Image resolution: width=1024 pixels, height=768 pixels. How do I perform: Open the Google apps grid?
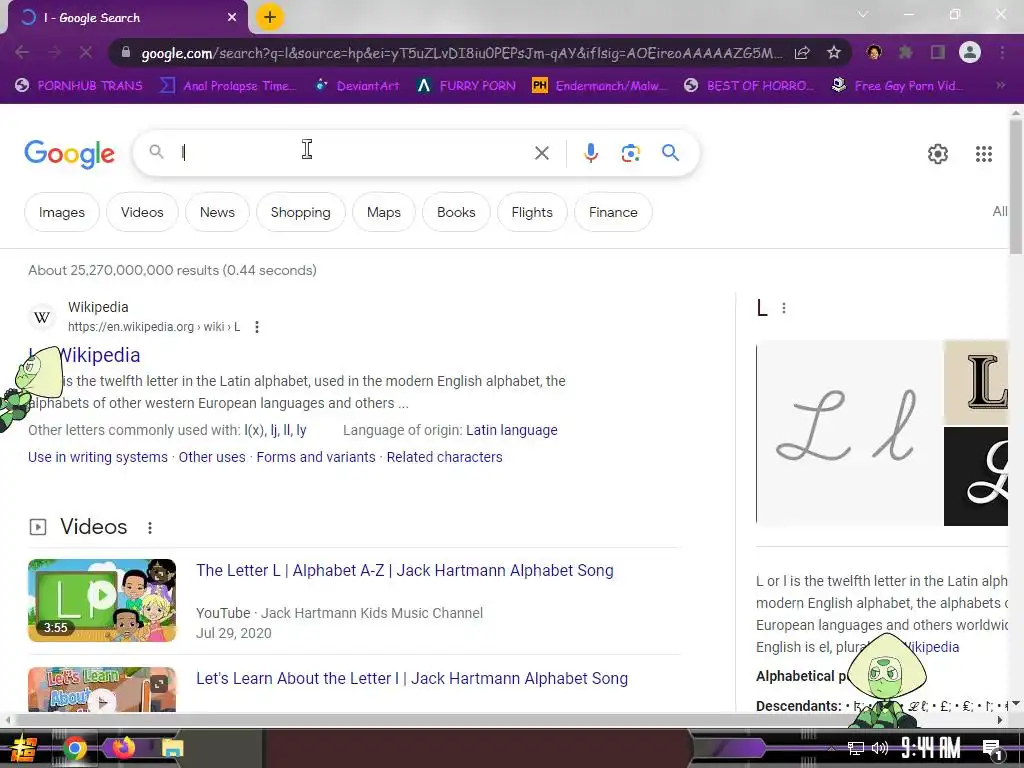click(984, 154)
